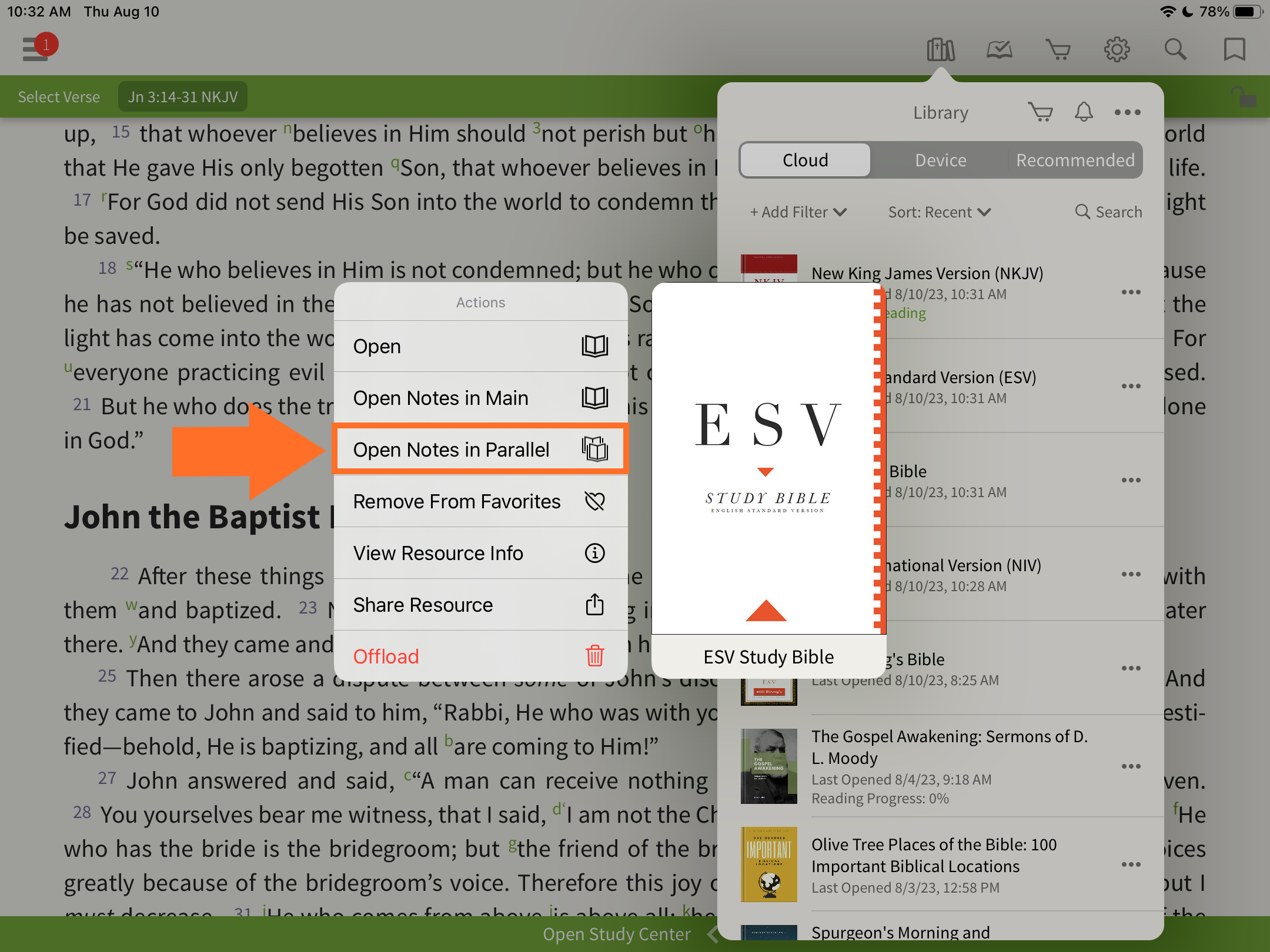Open the Library icon in top toolbar
This screenshot has height=952, width=1270.
pyautogui.click(x=941, y=49)
